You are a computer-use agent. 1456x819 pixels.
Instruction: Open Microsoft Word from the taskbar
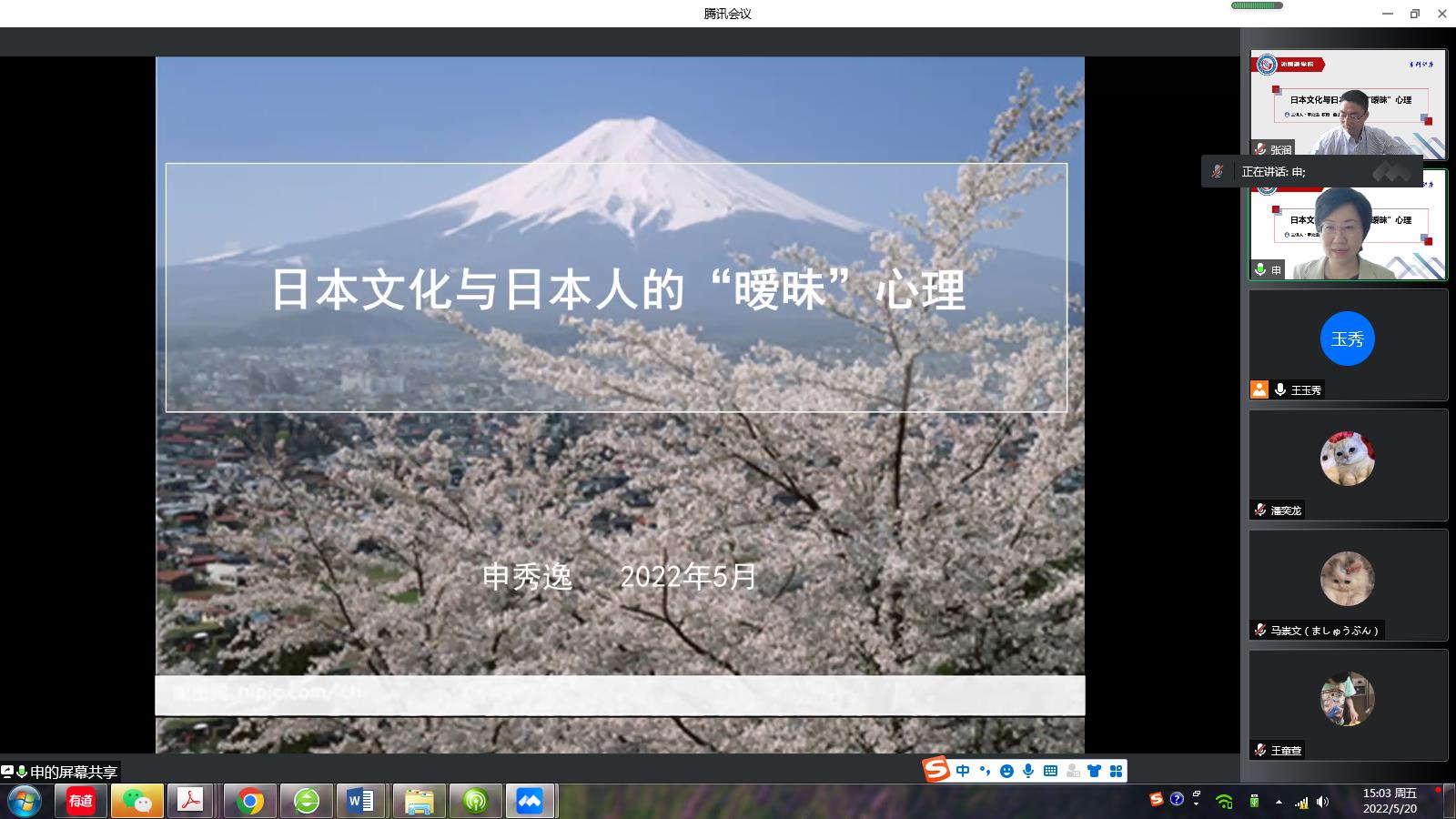tap(361, 801)
